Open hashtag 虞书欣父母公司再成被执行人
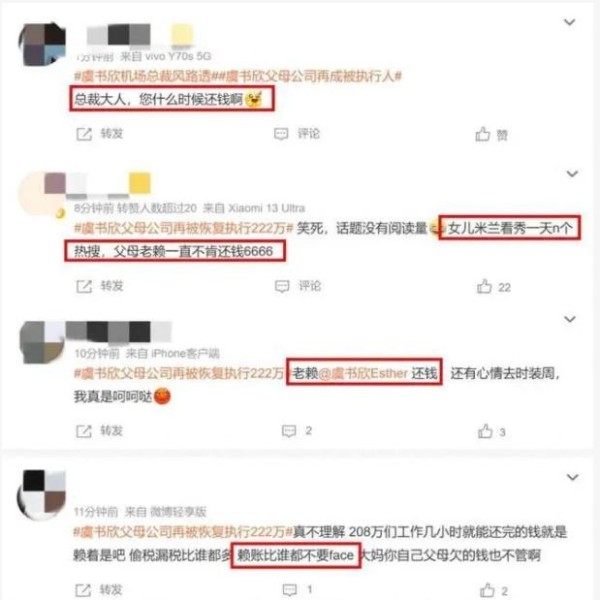600x600 pixels. click(x=310, y=77)
